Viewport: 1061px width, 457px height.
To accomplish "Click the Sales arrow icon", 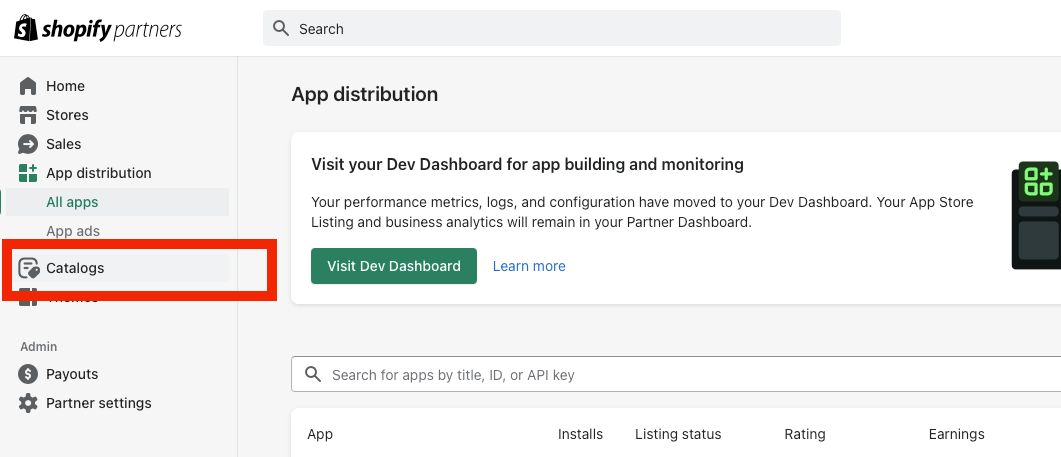I will point(28,144).
